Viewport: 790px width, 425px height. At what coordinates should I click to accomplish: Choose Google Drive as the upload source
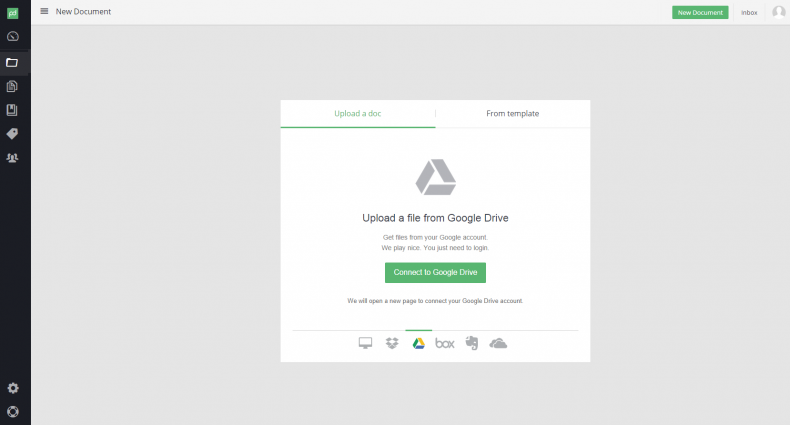point(419,343)
